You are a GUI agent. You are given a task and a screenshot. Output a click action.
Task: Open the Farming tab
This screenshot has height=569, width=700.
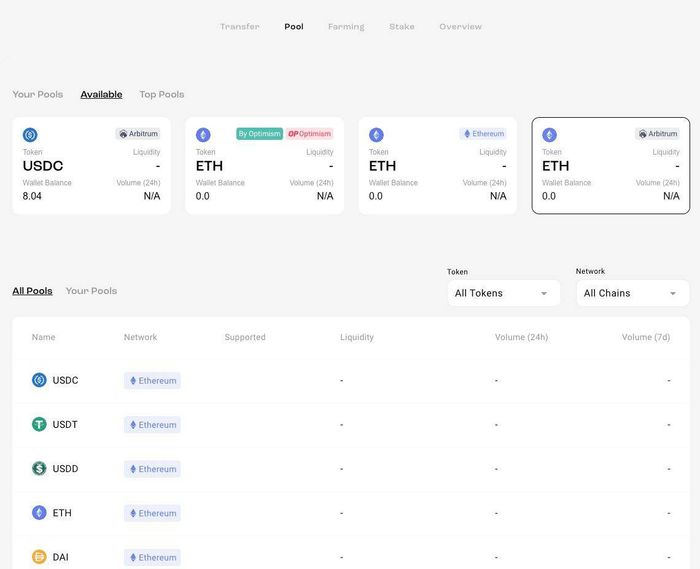pos(346,27)
